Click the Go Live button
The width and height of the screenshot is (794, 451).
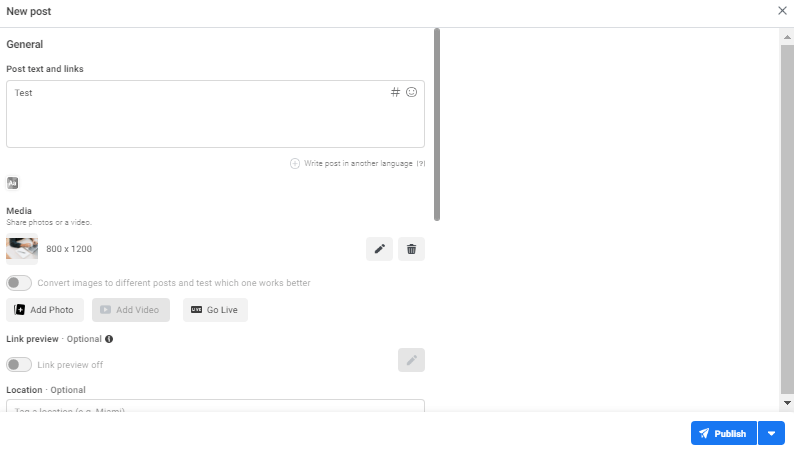click(x=215, y=310)
